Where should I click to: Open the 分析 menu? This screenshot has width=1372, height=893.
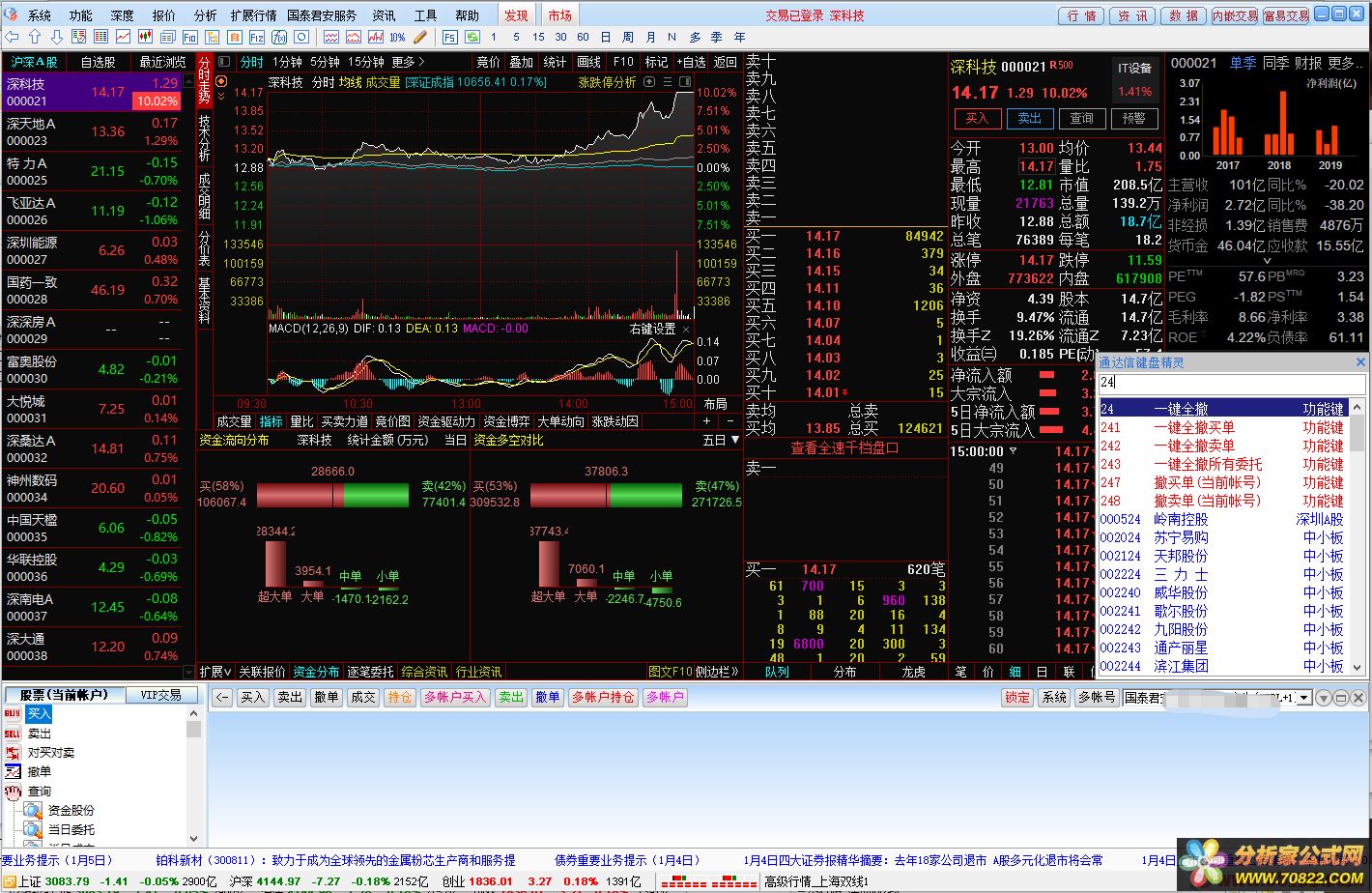coord(205,15)
